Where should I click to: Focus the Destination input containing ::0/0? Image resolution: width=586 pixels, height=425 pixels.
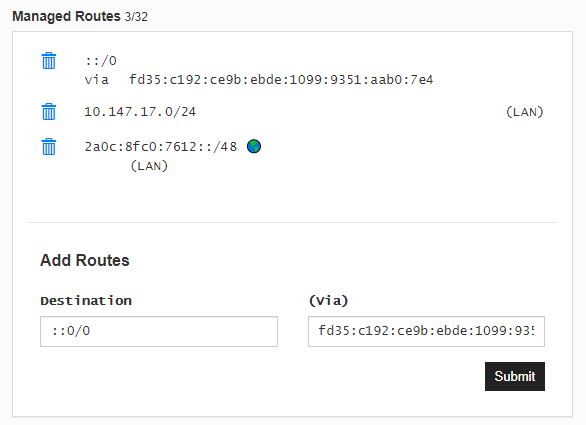(159, 331)
